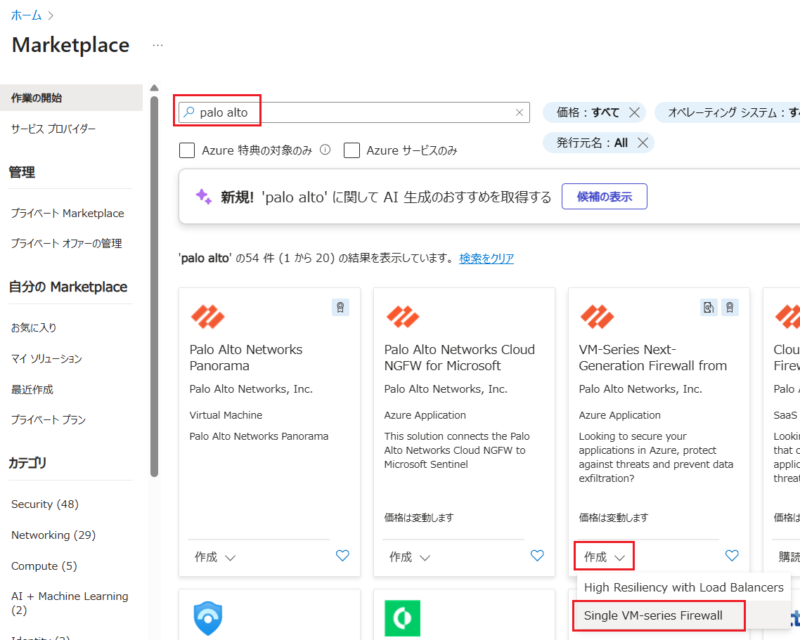Viewport: 800px width, 640px height.
Task: Click the sidebar vertical scrollbar thumb
Action: 154,286
